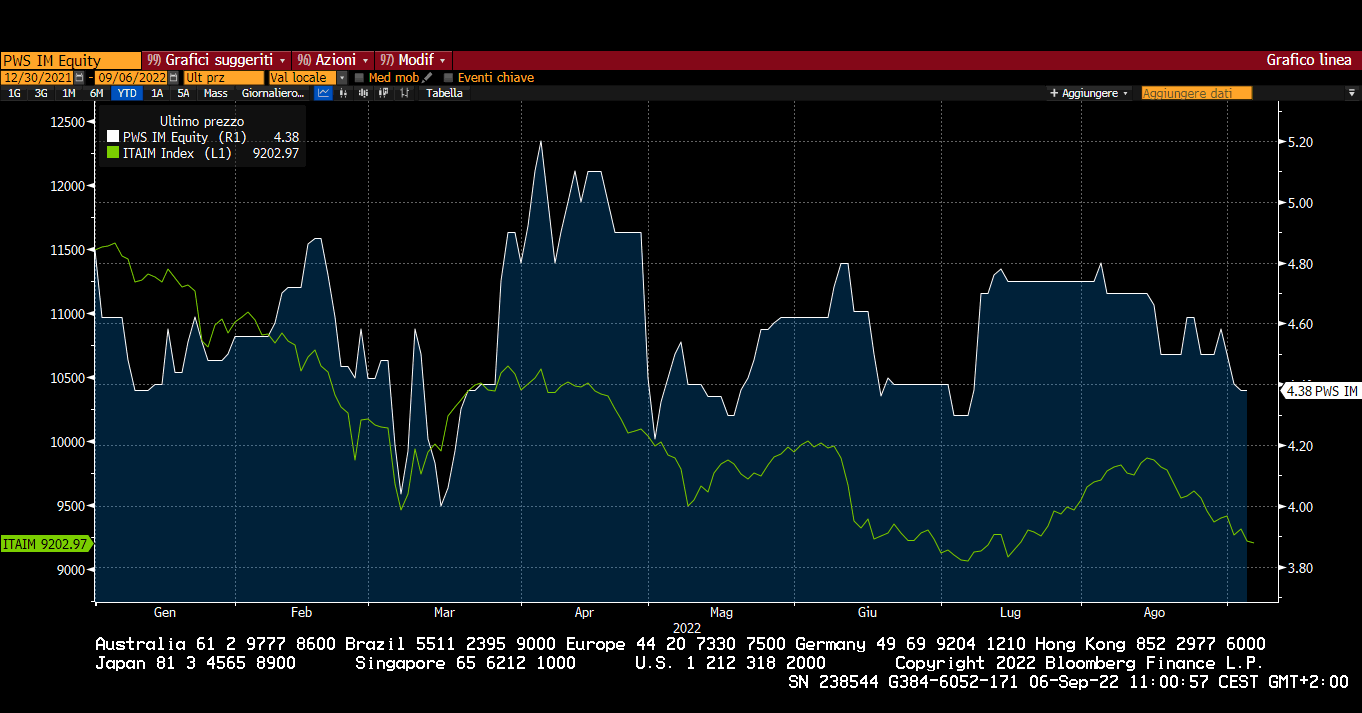The height and width of the screenshot is (713, 1362).
Task: Select the 5A time range tab
Action: (183, 93)
